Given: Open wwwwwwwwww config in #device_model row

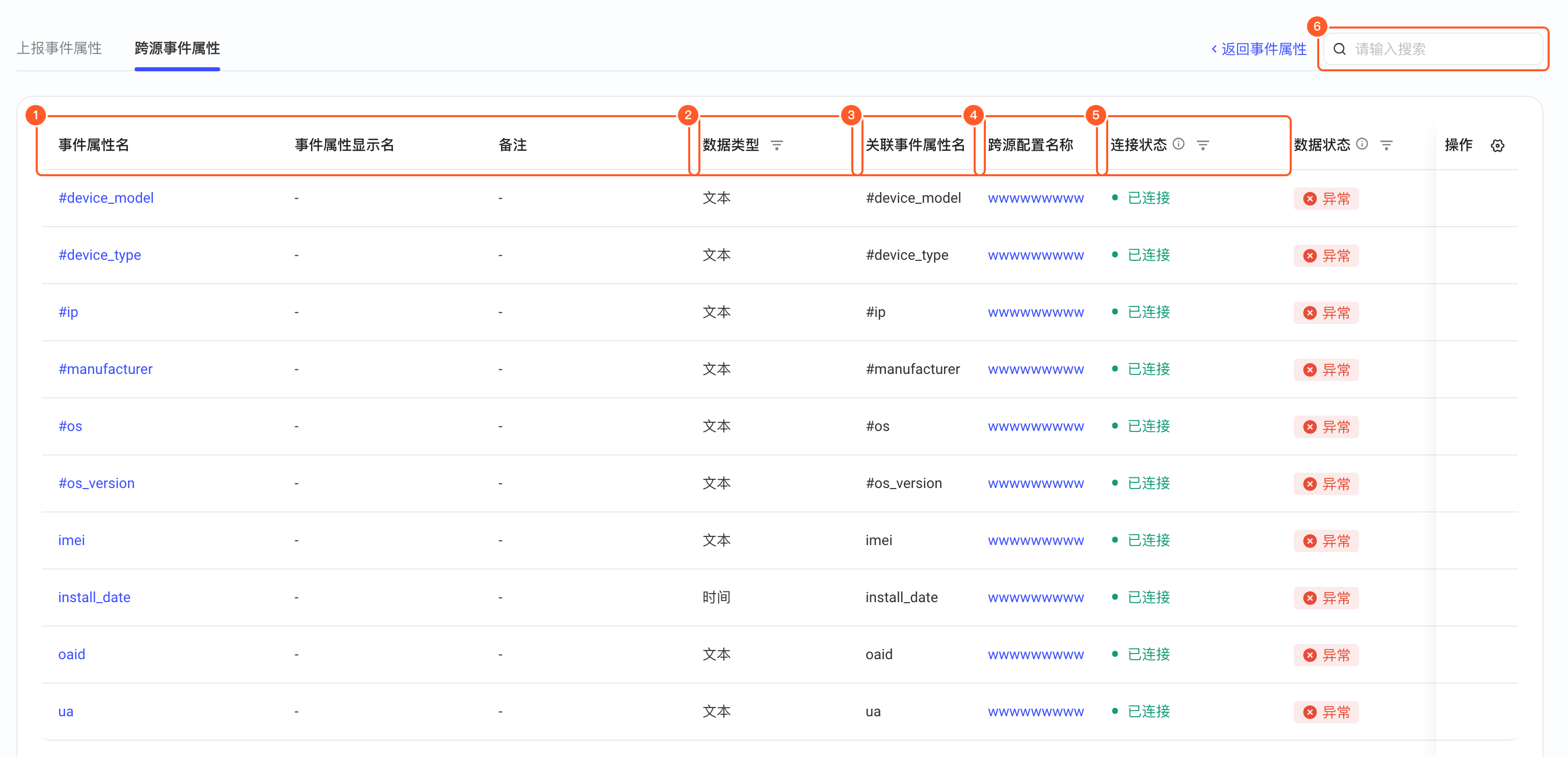Looking at the screenshot, I should coord(1035,198).
